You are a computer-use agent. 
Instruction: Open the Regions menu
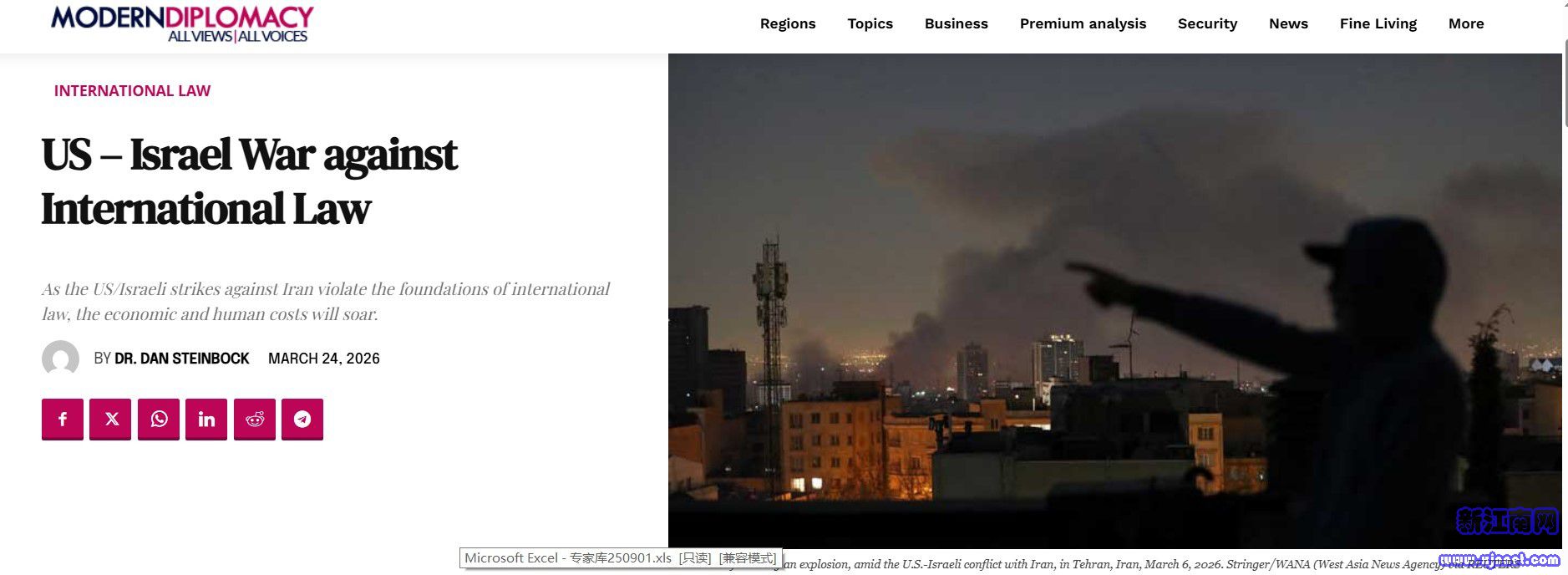coord(788,23)
